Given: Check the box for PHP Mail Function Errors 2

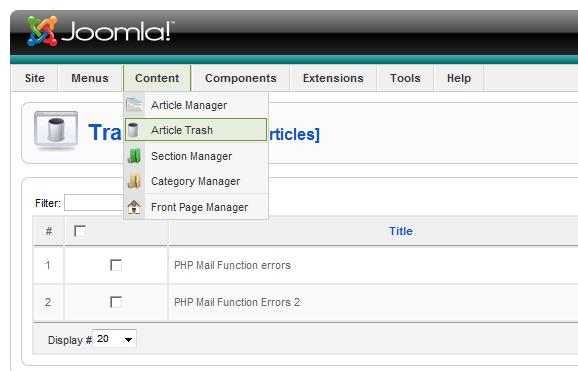Looking at the screenshot, I should point(116,302).
